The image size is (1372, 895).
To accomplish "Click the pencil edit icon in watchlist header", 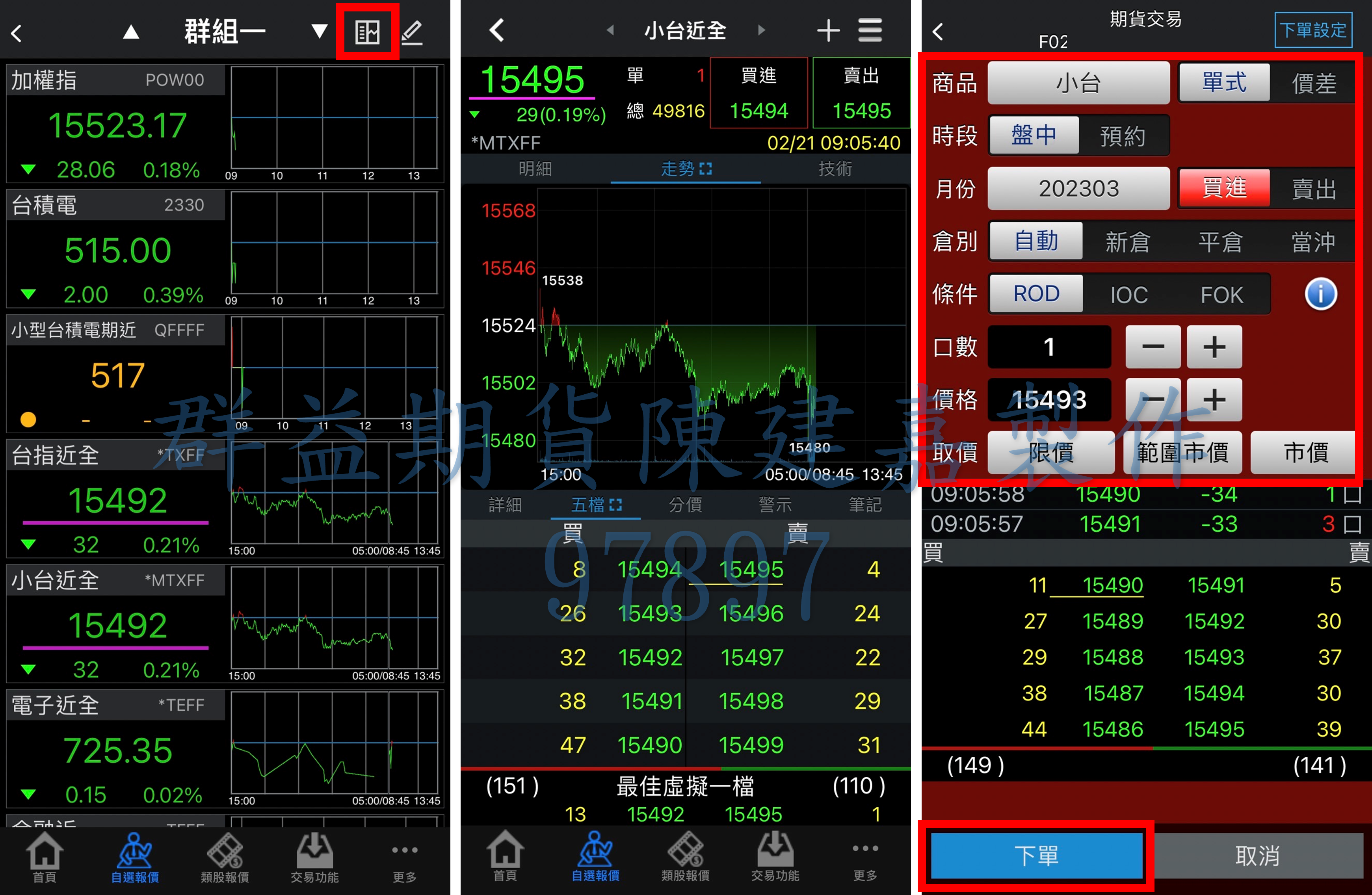I will coord(412,32).
